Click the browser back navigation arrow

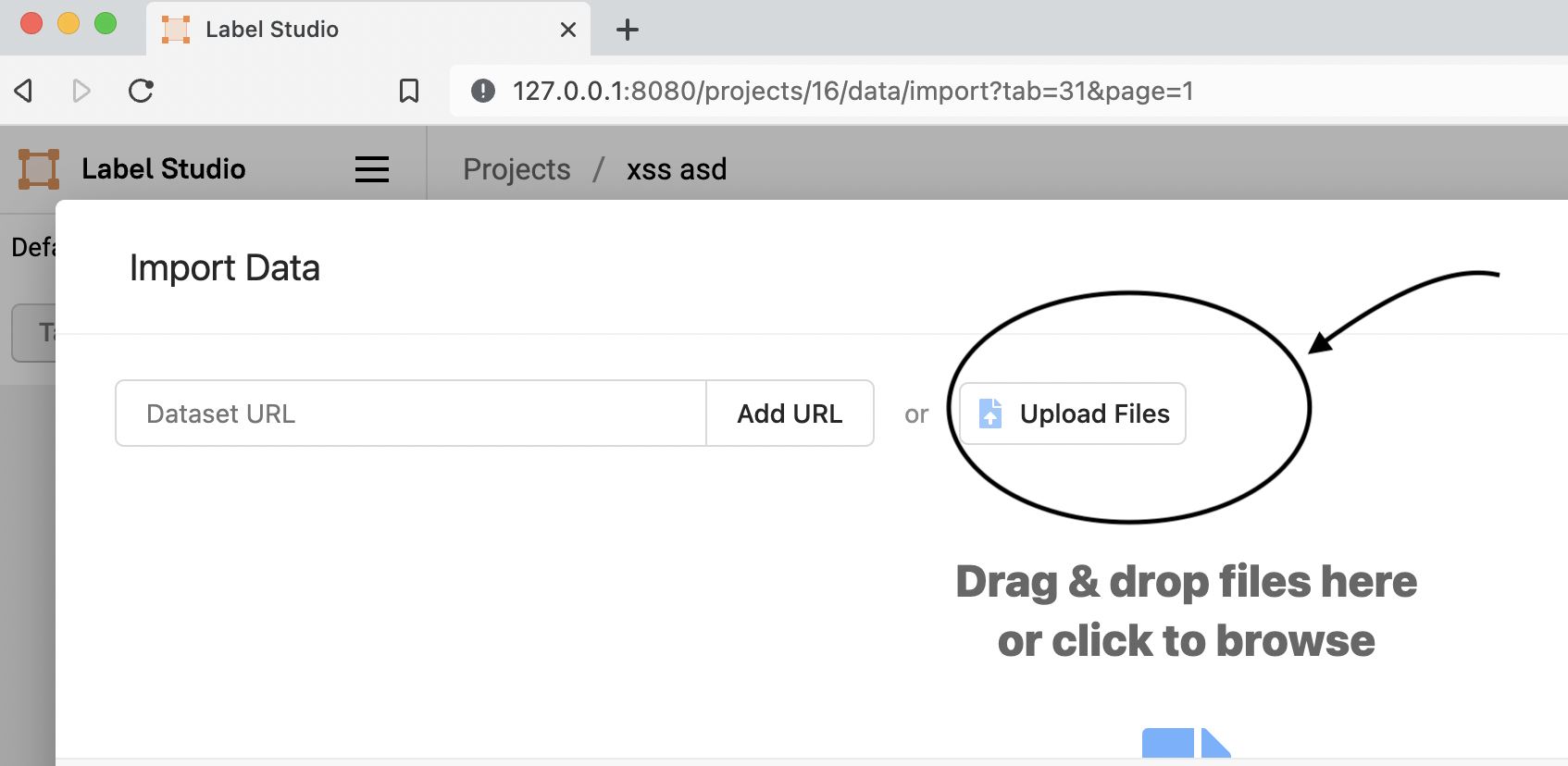(x=23, y=91)
